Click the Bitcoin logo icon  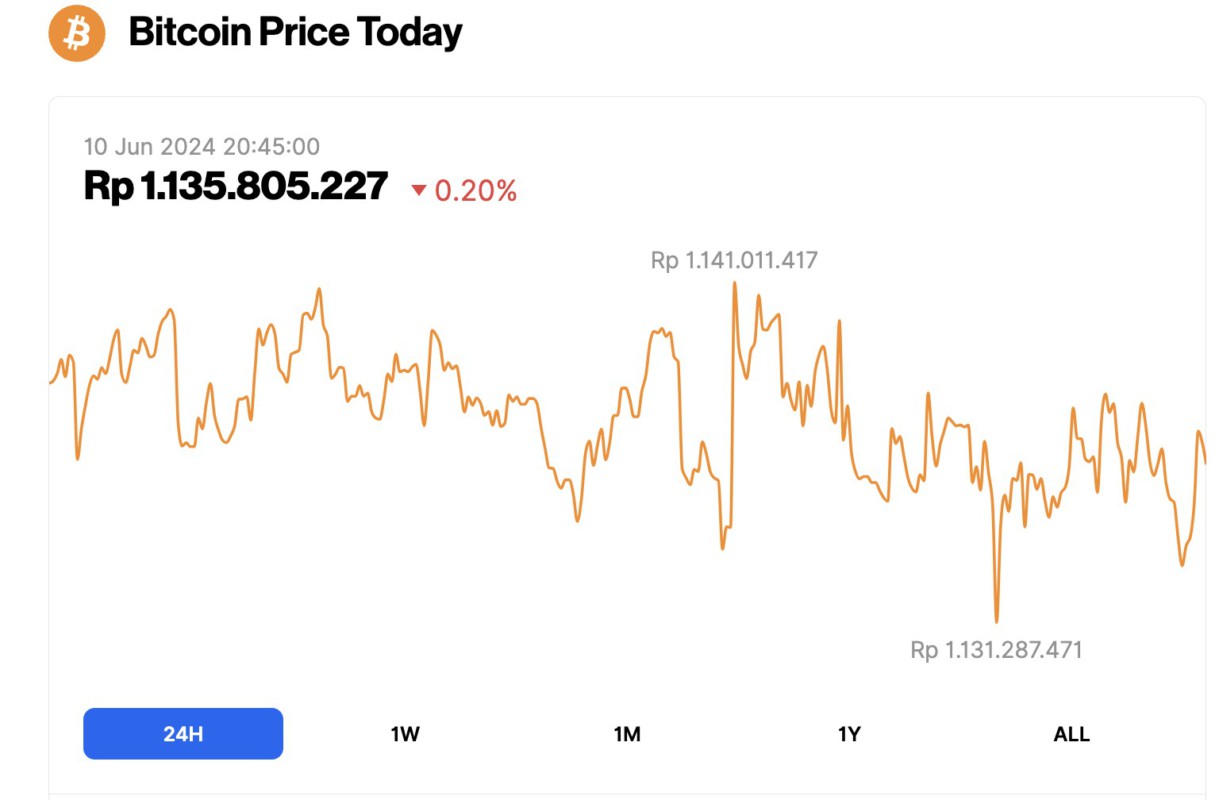pyautogui.click(x=75, y=33)
